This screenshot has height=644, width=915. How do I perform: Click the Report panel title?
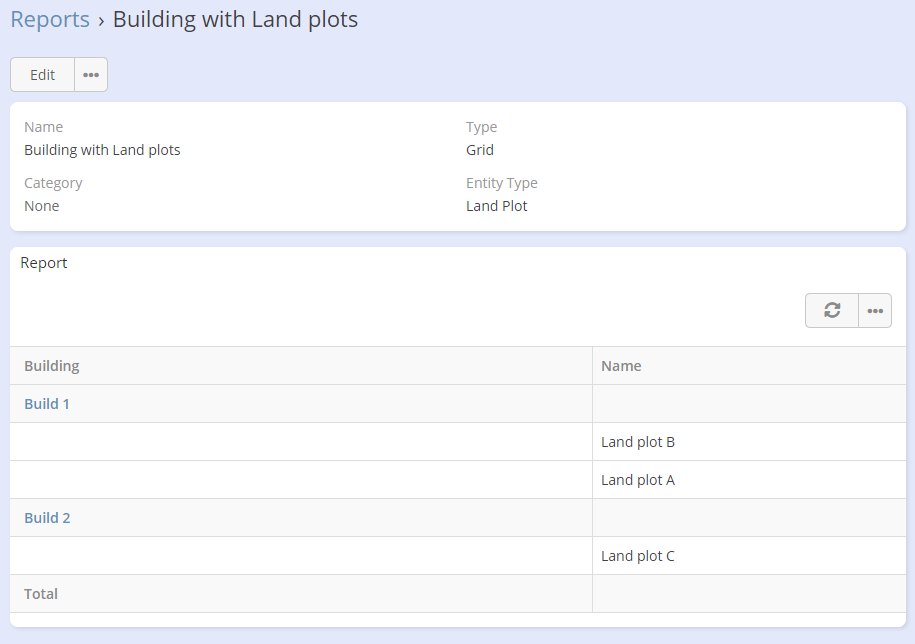coord(44,263)
